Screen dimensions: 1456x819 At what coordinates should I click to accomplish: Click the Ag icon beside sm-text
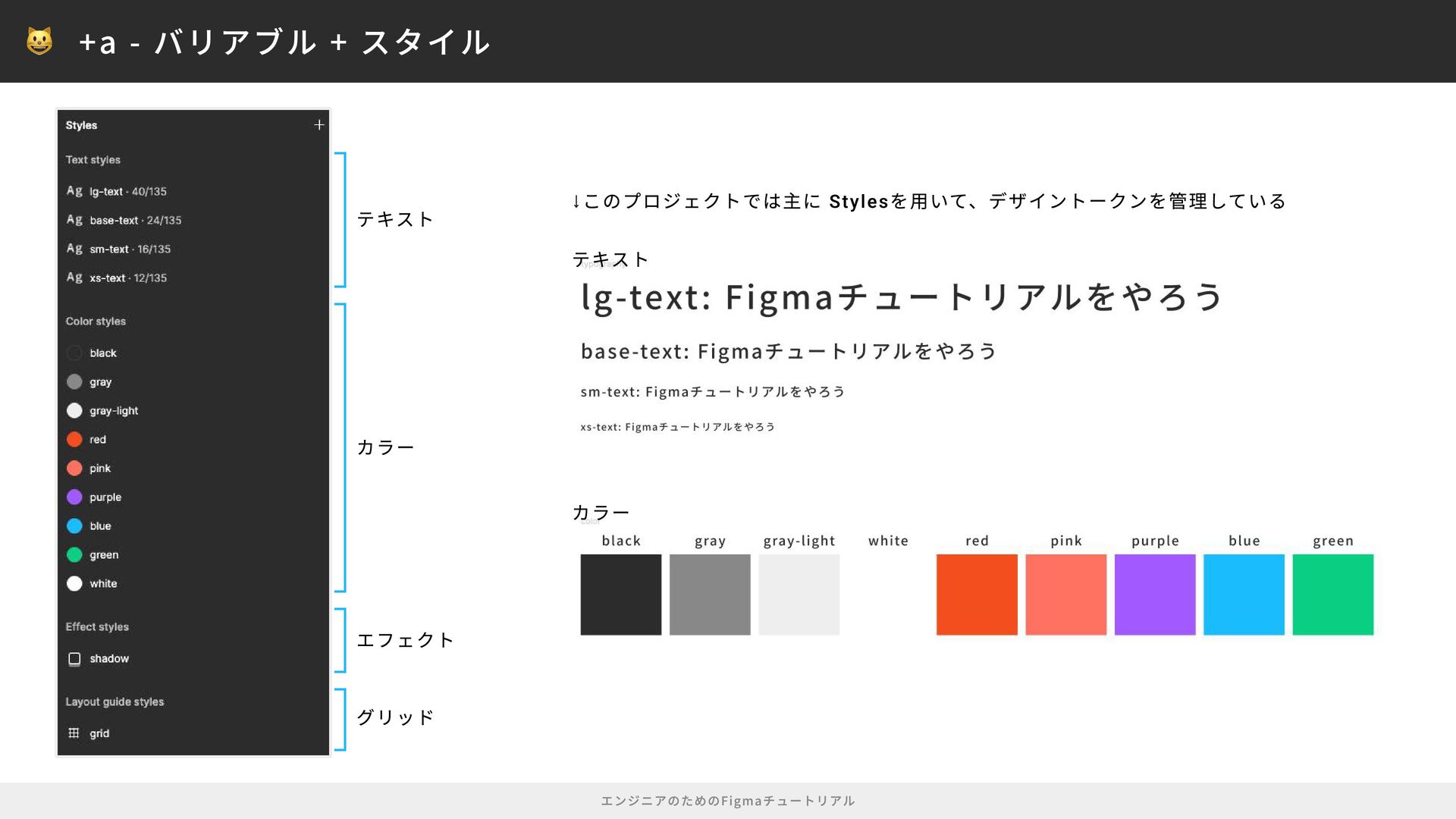pyautogui.click(x=74, y=249)
